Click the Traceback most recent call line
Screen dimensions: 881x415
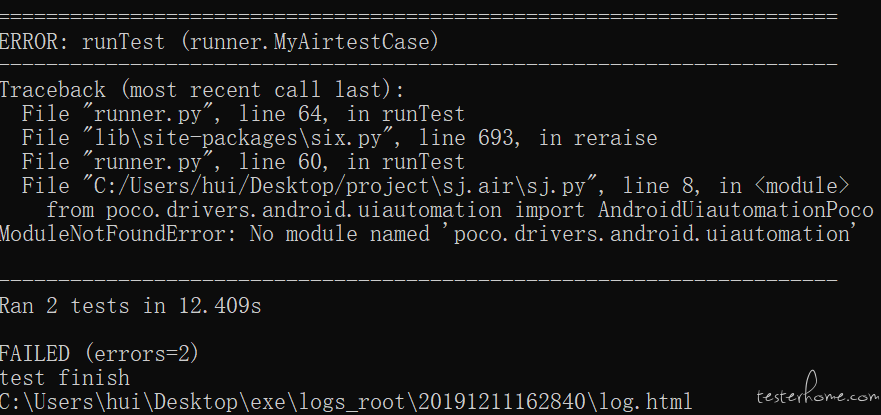click(202, 90)
